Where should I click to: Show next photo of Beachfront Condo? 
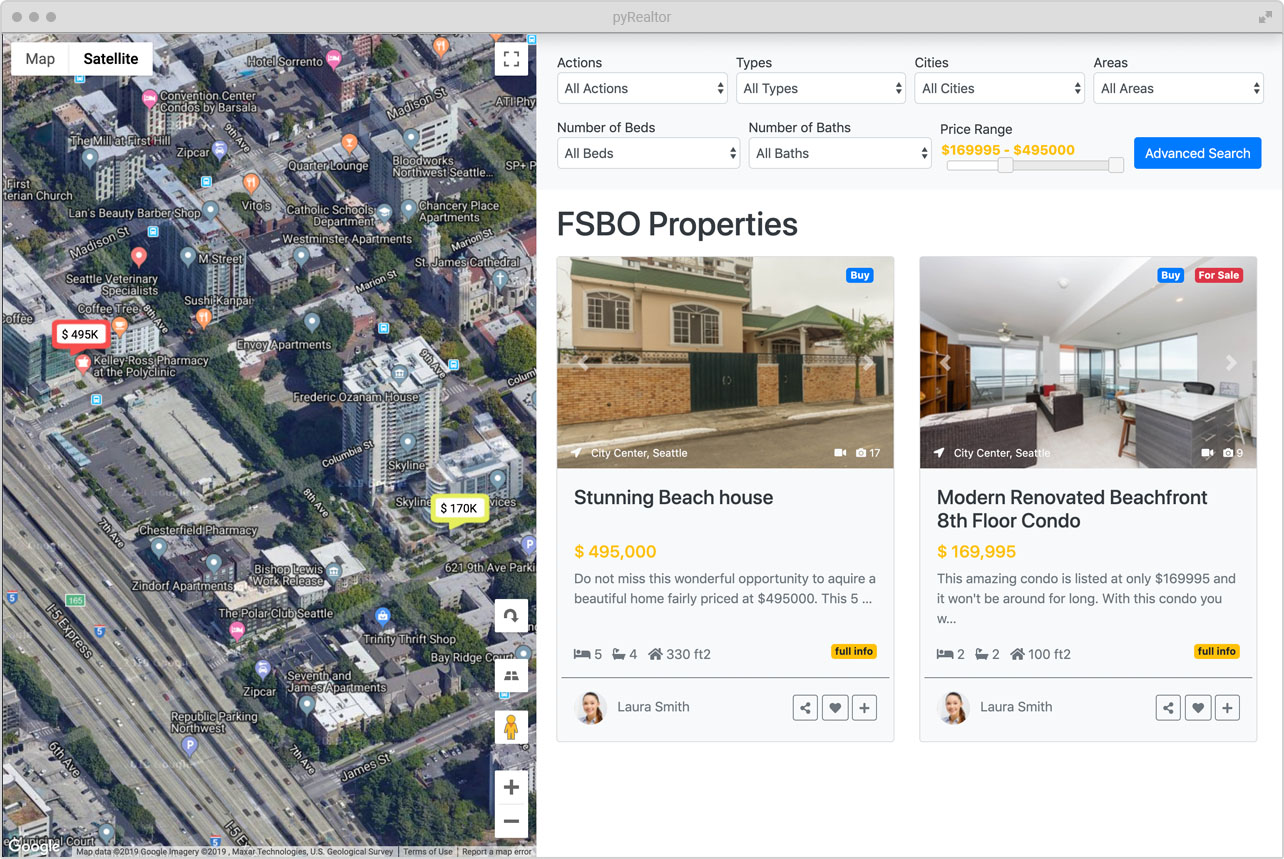[x=1231, y=363]
